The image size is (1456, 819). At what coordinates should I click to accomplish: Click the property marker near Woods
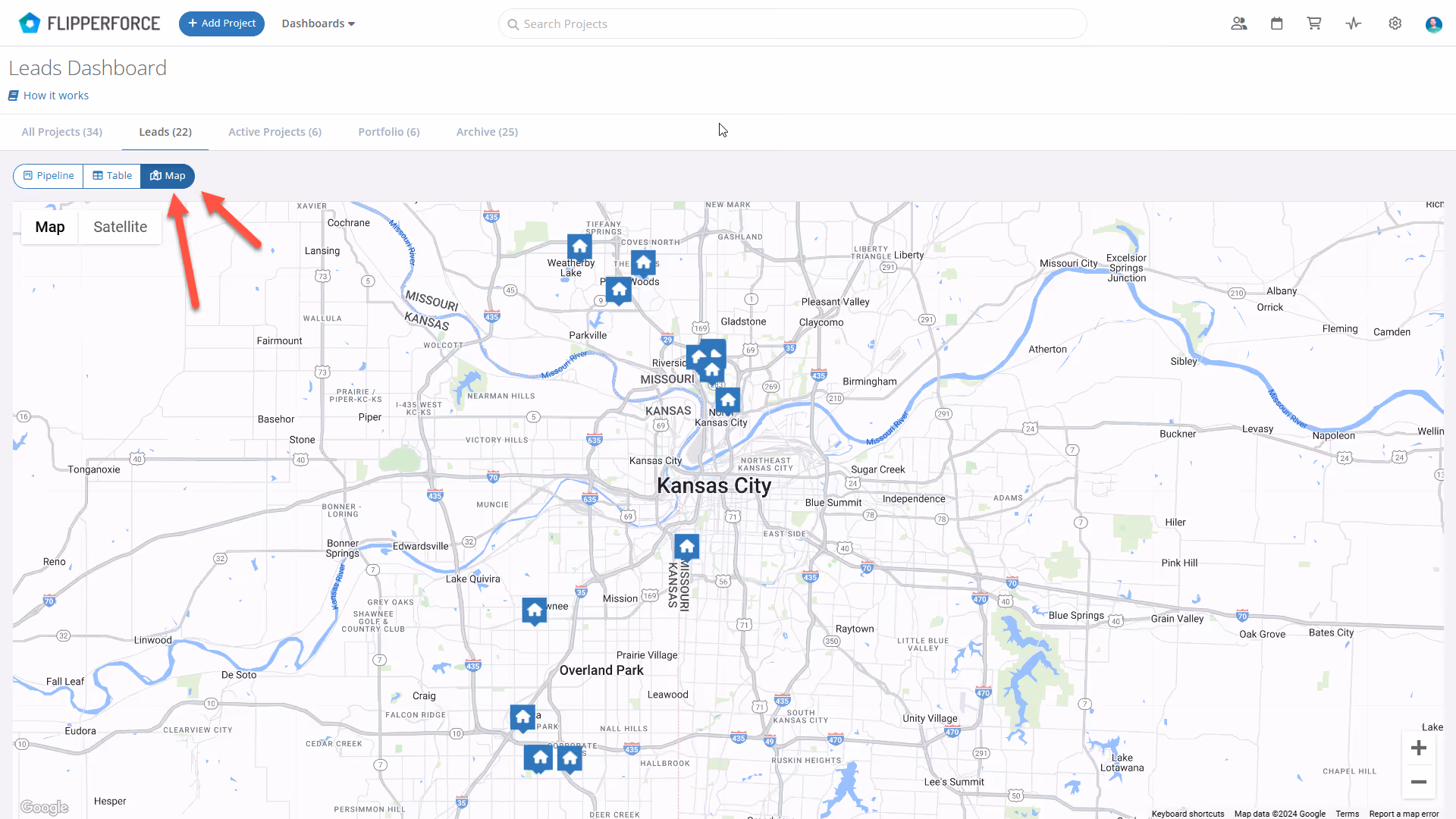pyautogui.click(x=643, y=264)
